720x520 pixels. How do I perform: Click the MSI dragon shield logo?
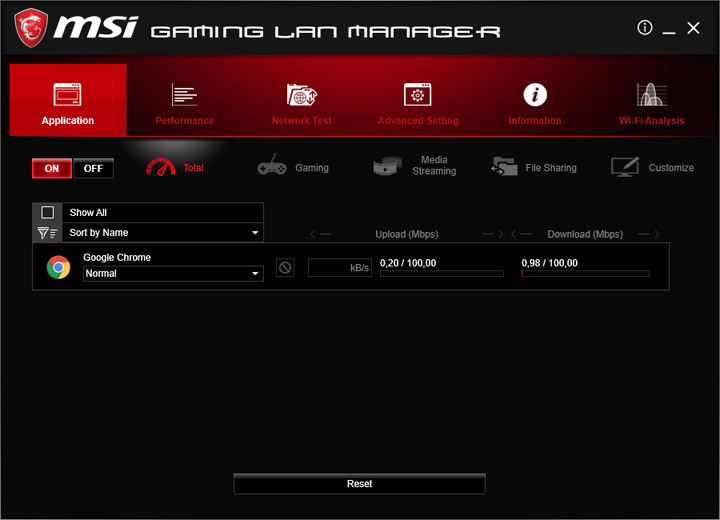pos(31,28)
